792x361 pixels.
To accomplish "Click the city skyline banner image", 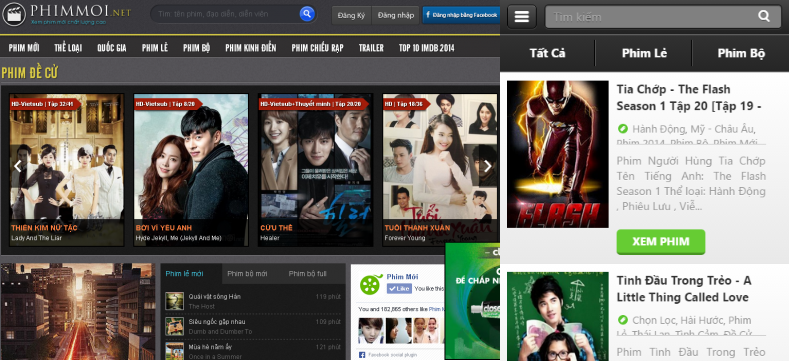I will coord(78,312).
